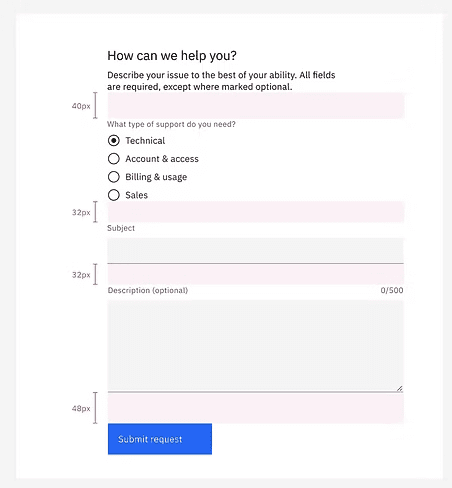452x488 pixels.
Task: Click the Describe your issue paragraph text
Action: [221, 81]
